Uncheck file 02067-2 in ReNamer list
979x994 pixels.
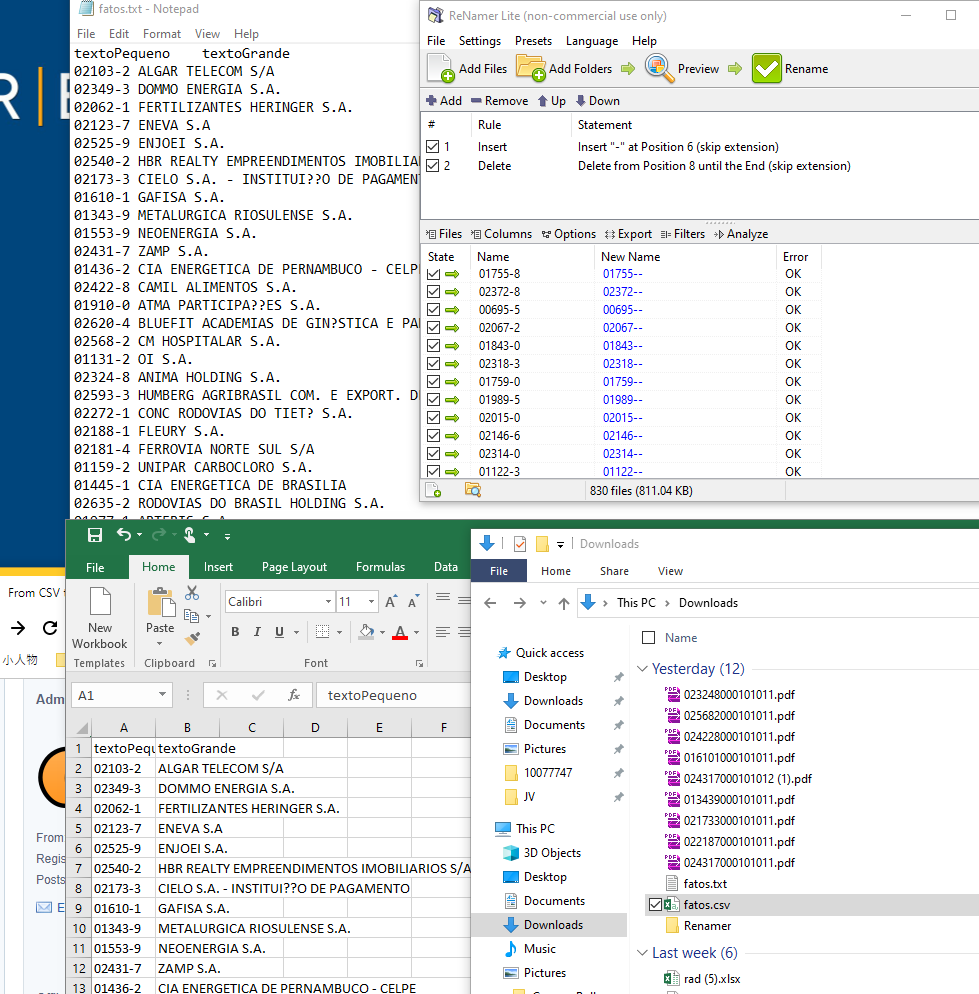point(434,328)
